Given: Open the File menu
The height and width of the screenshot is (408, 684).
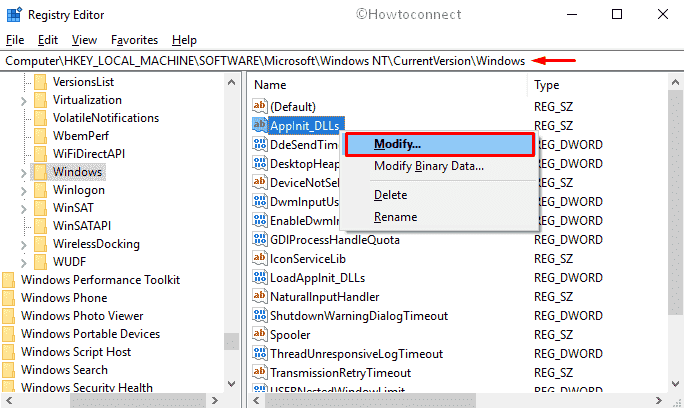Looking at the screenshot, I should coord(15,40).
